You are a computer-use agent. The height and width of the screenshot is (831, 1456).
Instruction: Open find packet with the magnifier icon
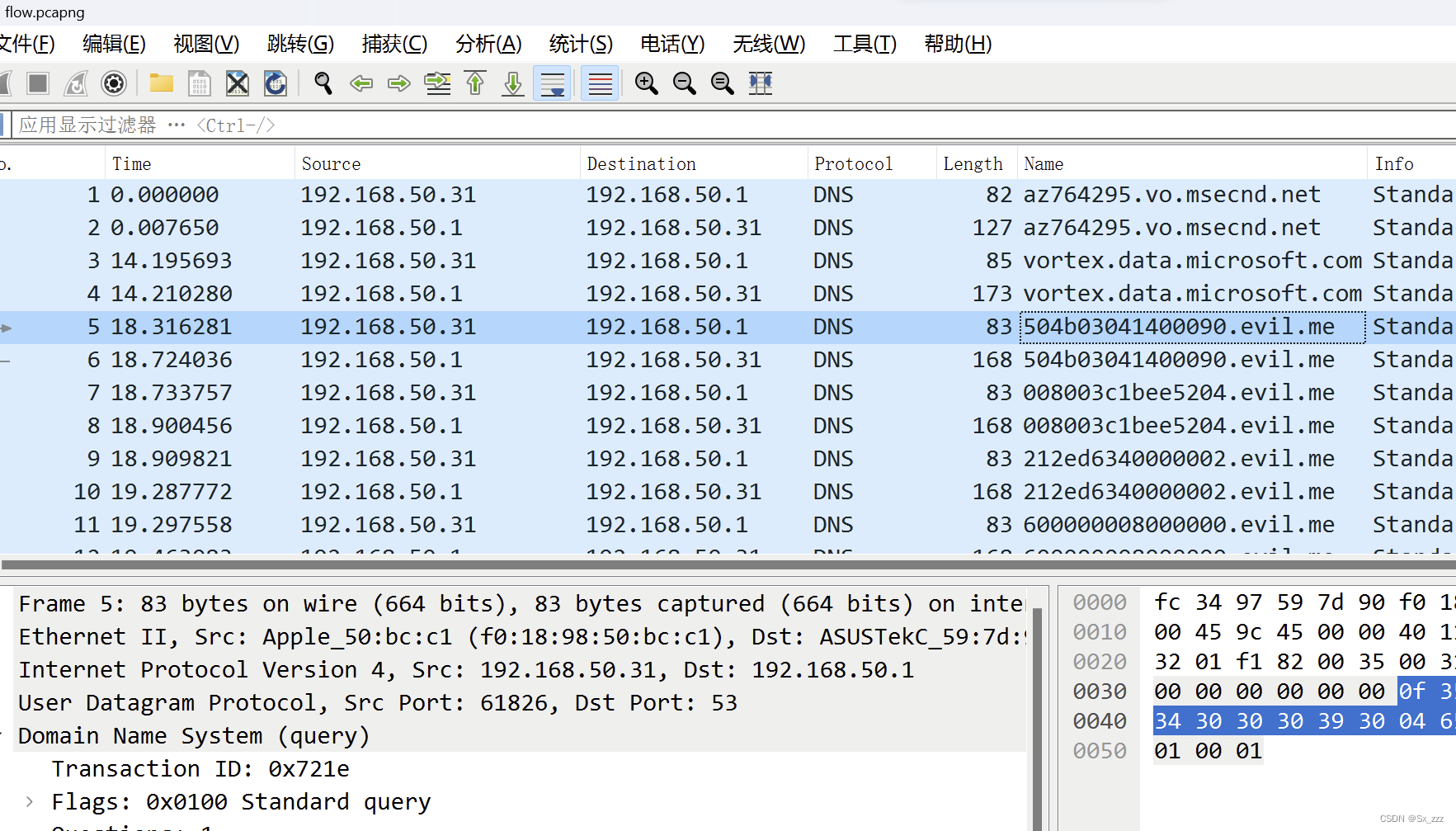(322, 83)
